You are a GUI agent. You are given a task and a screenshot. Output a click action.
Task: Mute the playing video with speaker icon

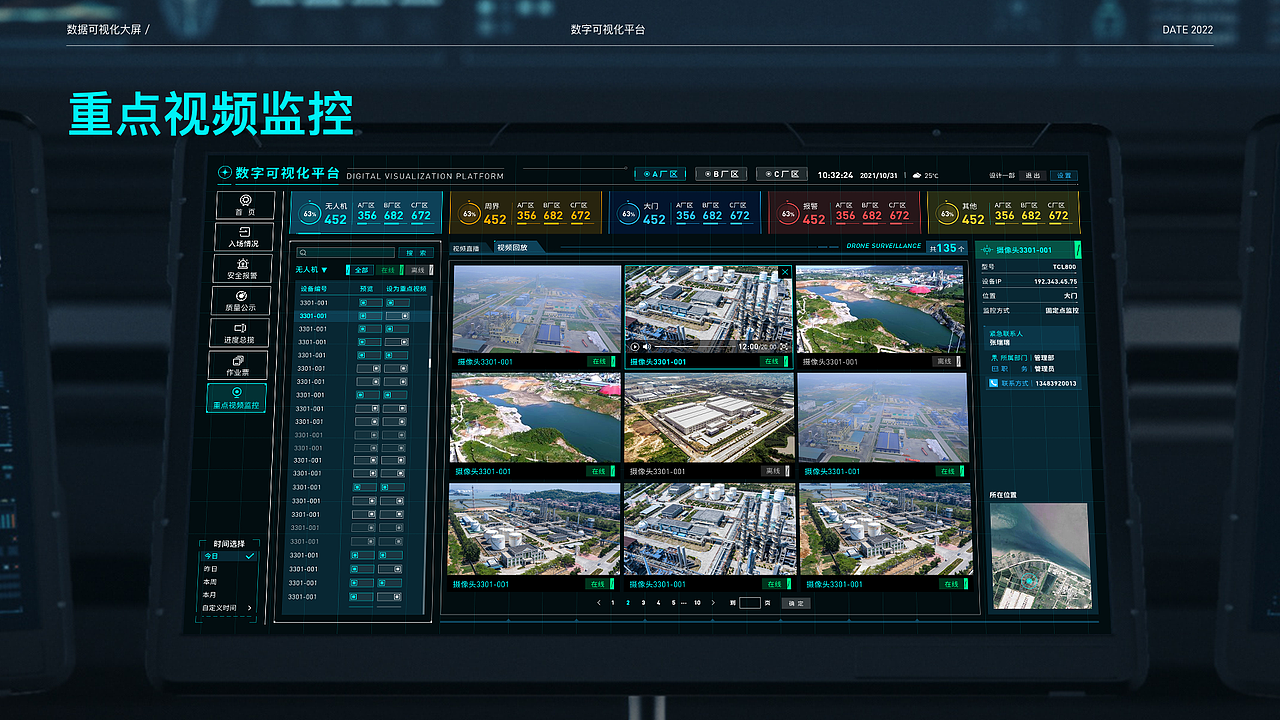(646, 347)
